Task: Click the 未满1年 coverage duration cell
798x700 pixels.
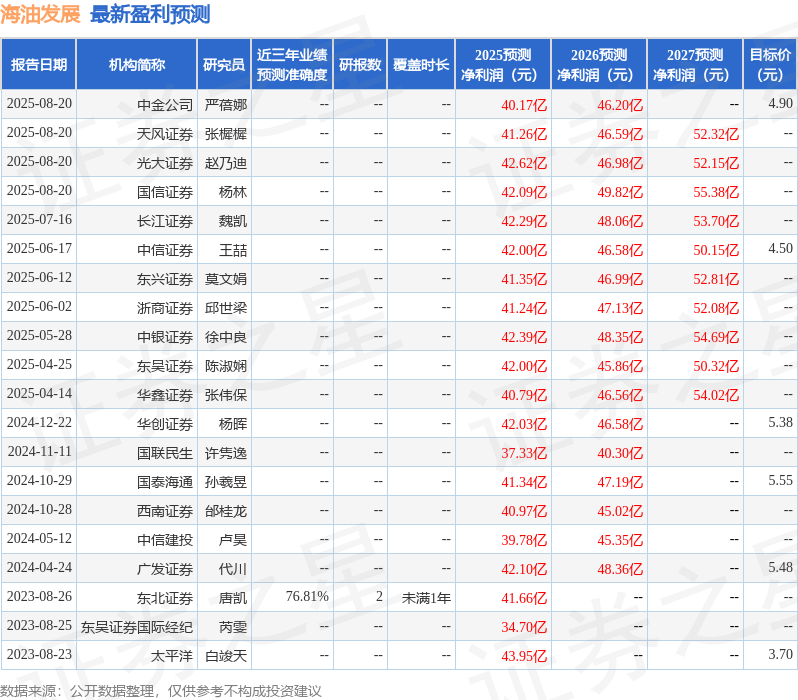Action: 426,598
